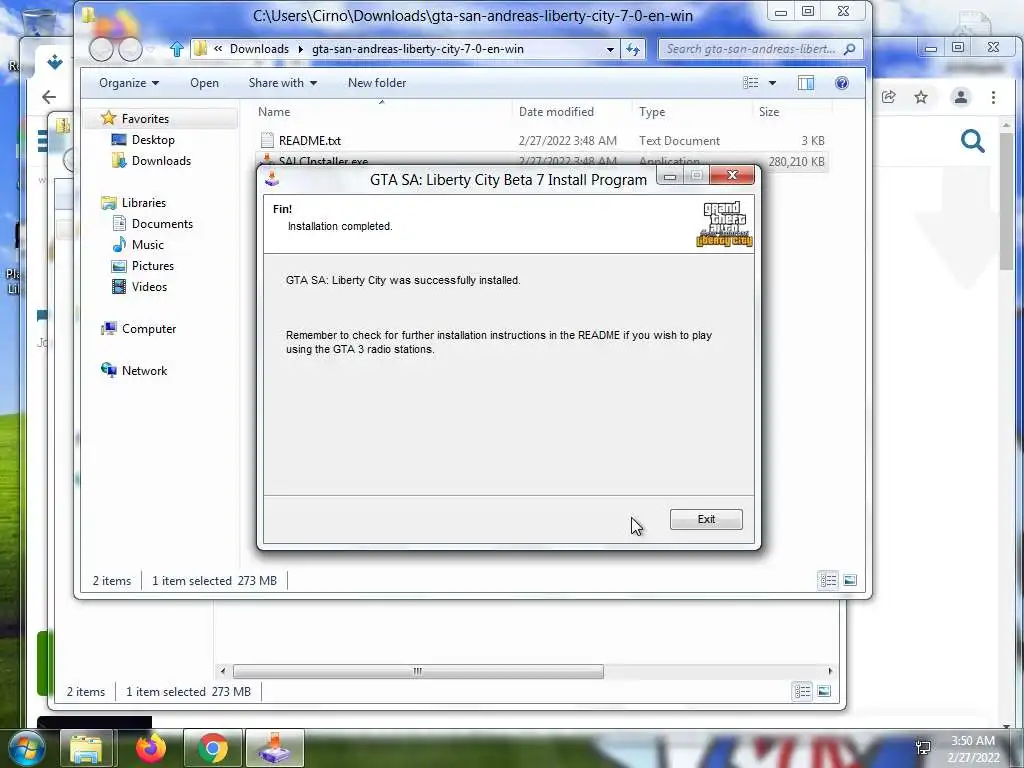Click the README.txt file icon
The height and width of the screenshot is (768, 1024).
coord(266,140)
